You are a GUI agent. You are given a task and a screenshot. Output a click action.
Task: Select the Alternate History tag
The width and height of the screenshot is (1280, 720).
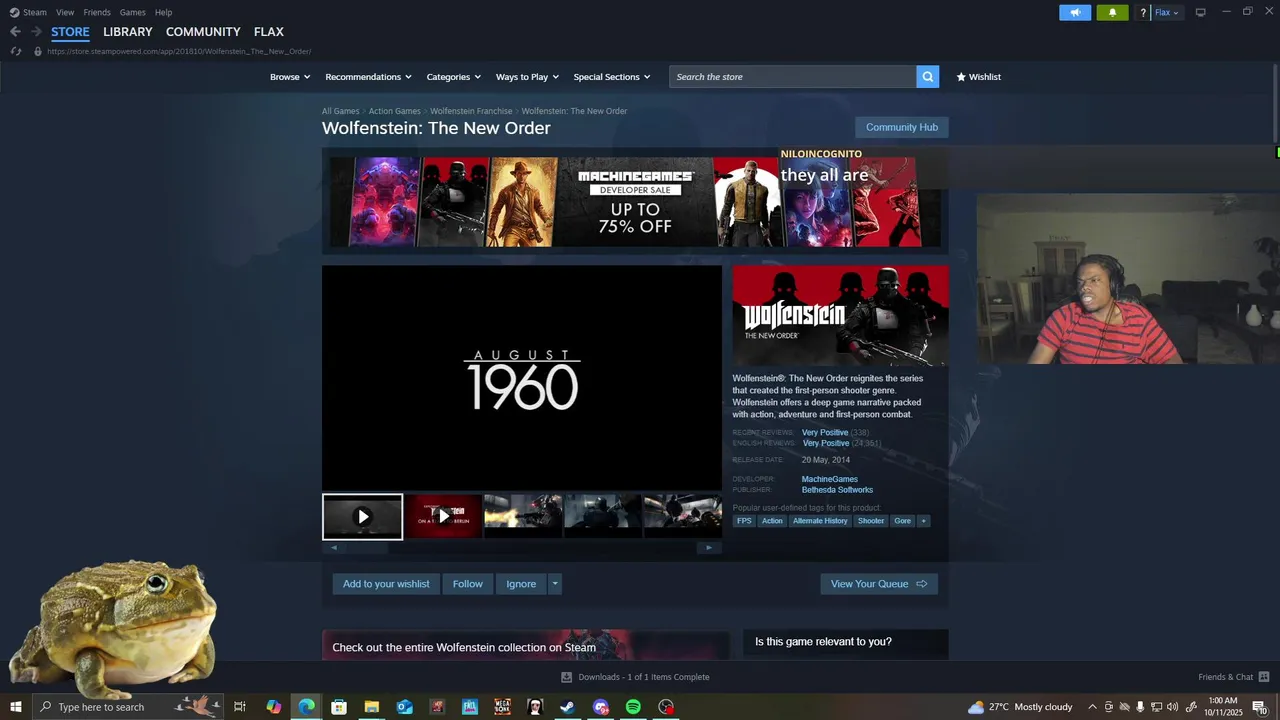click(x=820, y=521)
